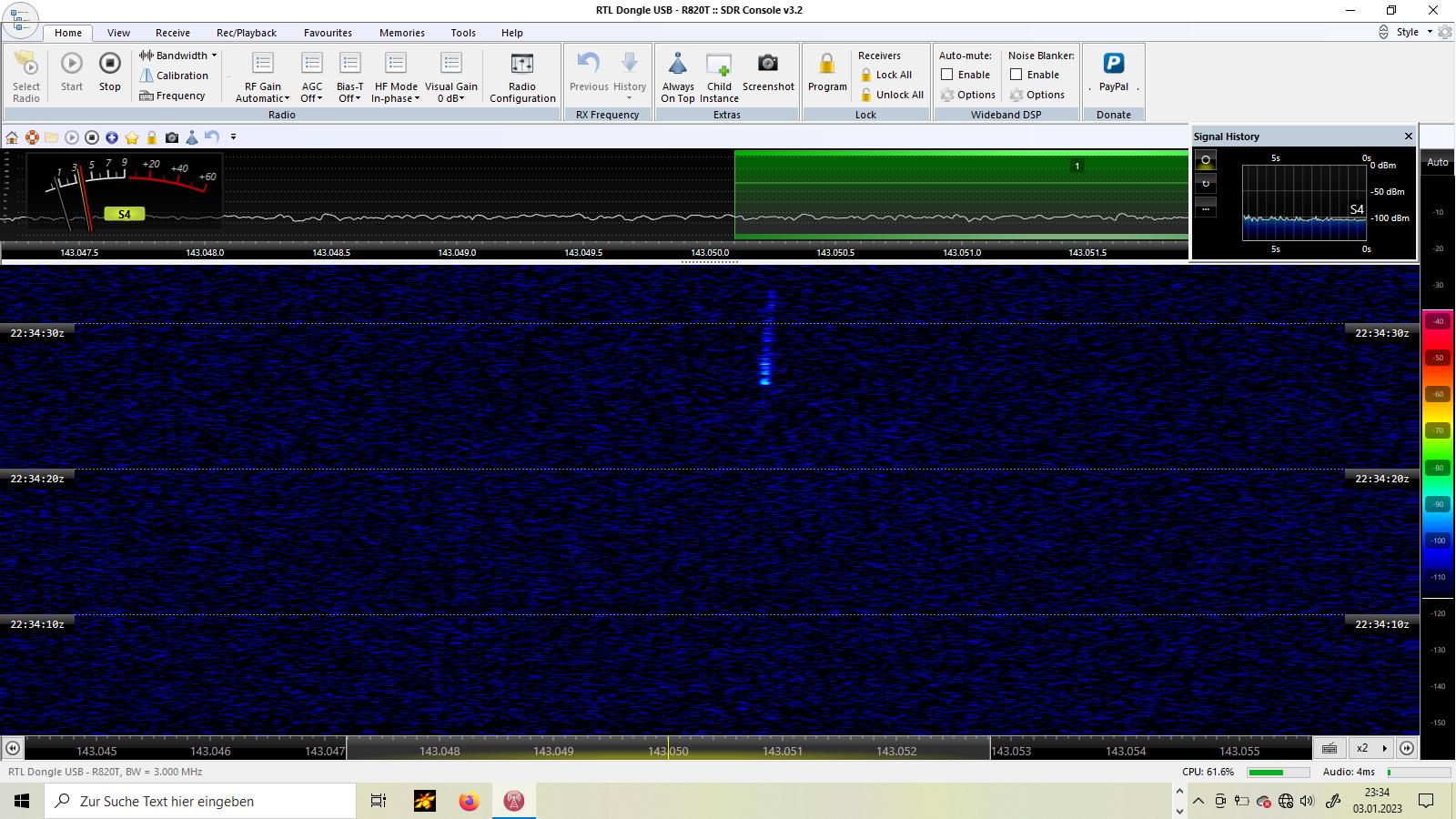Open Noise Blanker Options

[x=1037, y=95]
